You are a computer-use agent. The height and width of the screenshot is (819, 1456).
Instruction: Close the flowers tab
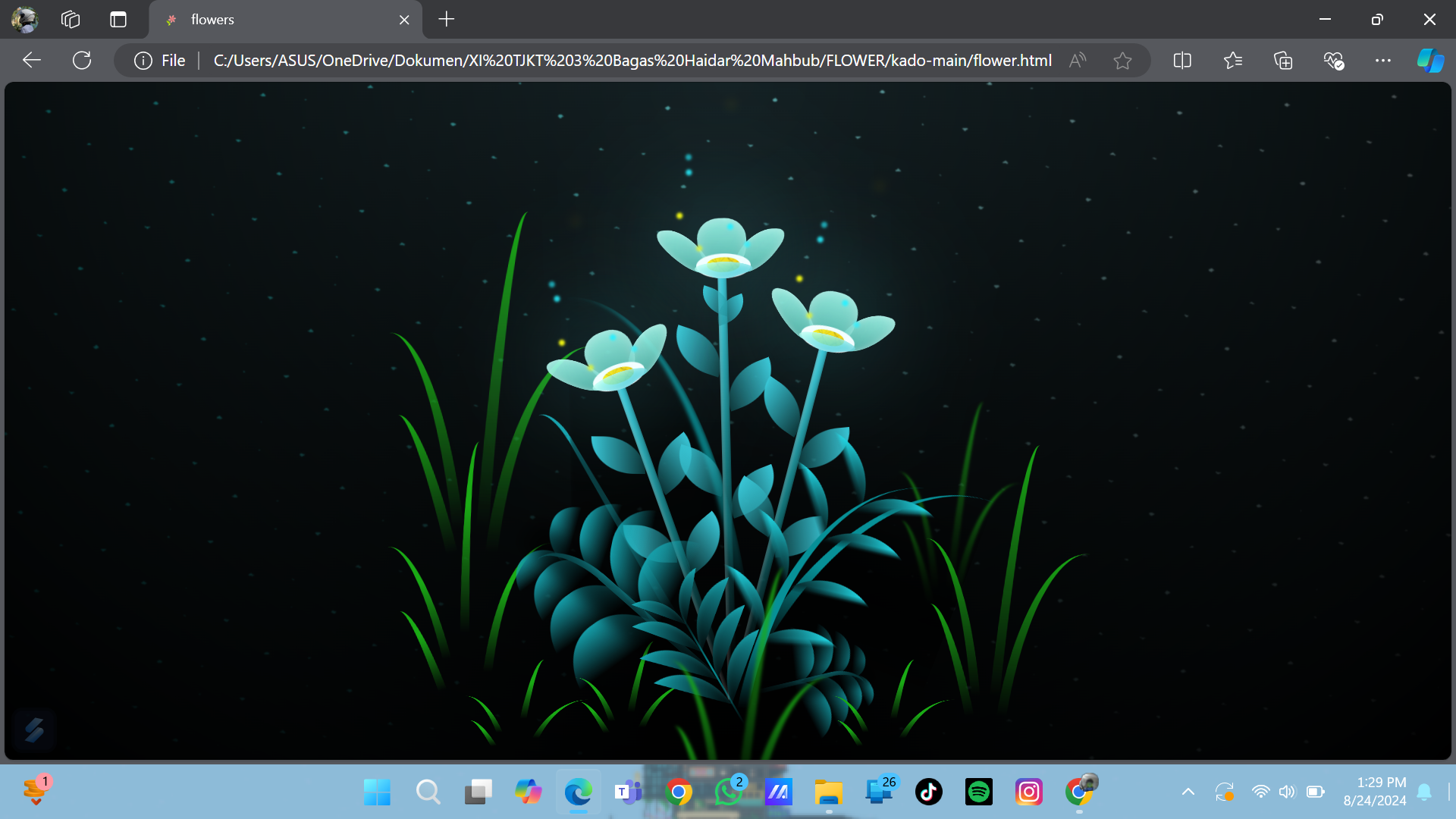click(404, 20)
